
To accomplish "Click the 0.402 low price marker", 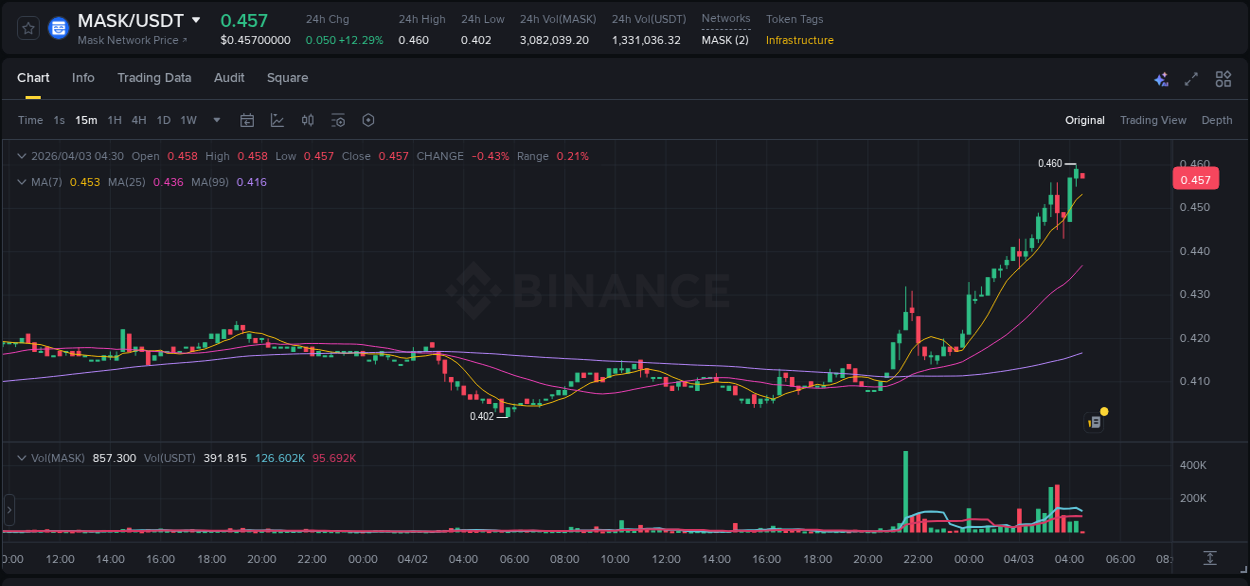I will tap(482, 416).
